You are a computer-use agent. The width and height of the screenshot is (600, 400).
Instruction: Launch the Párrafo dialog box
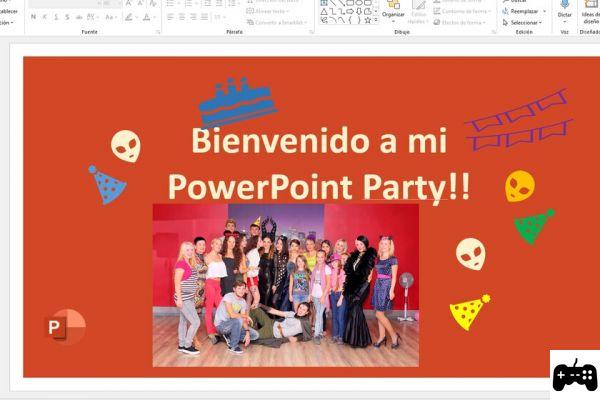coord(311,33)
